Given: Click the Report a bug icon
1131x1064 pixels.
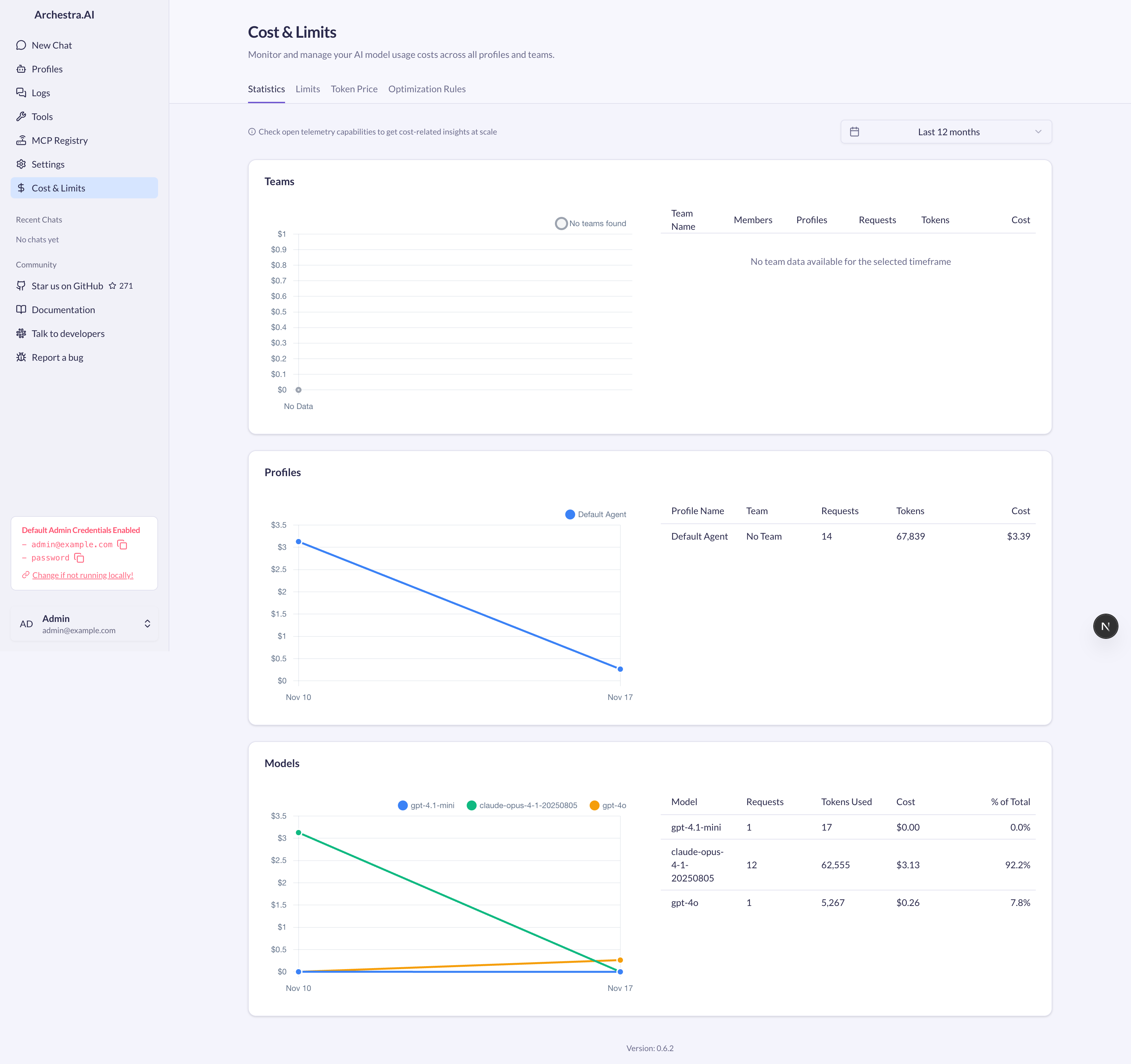Looking at the screenshot, I should 21,357.
